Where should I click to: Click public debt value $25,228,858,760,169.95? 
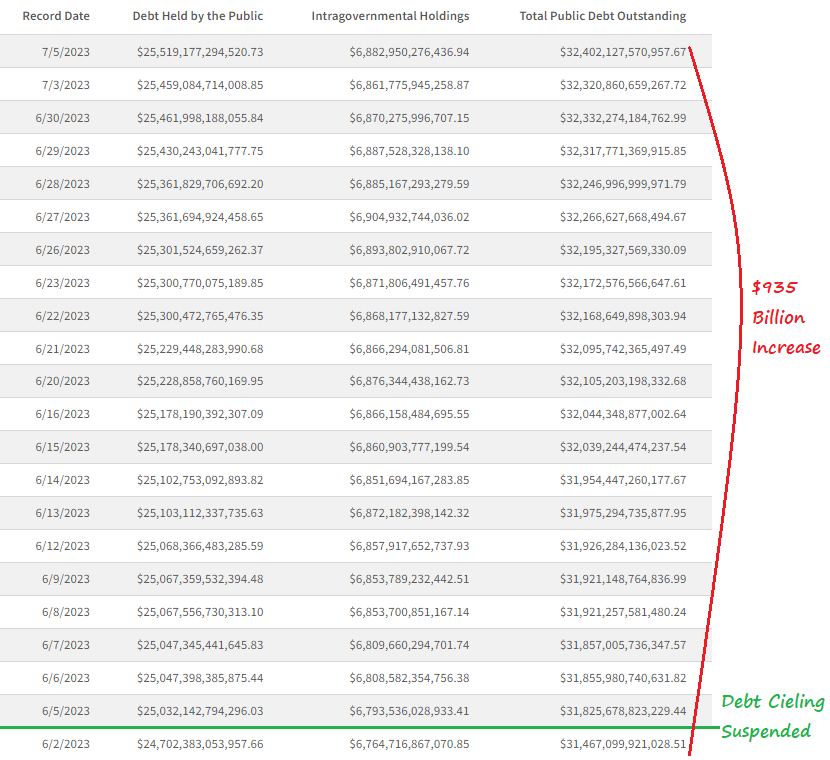point(200,381)
